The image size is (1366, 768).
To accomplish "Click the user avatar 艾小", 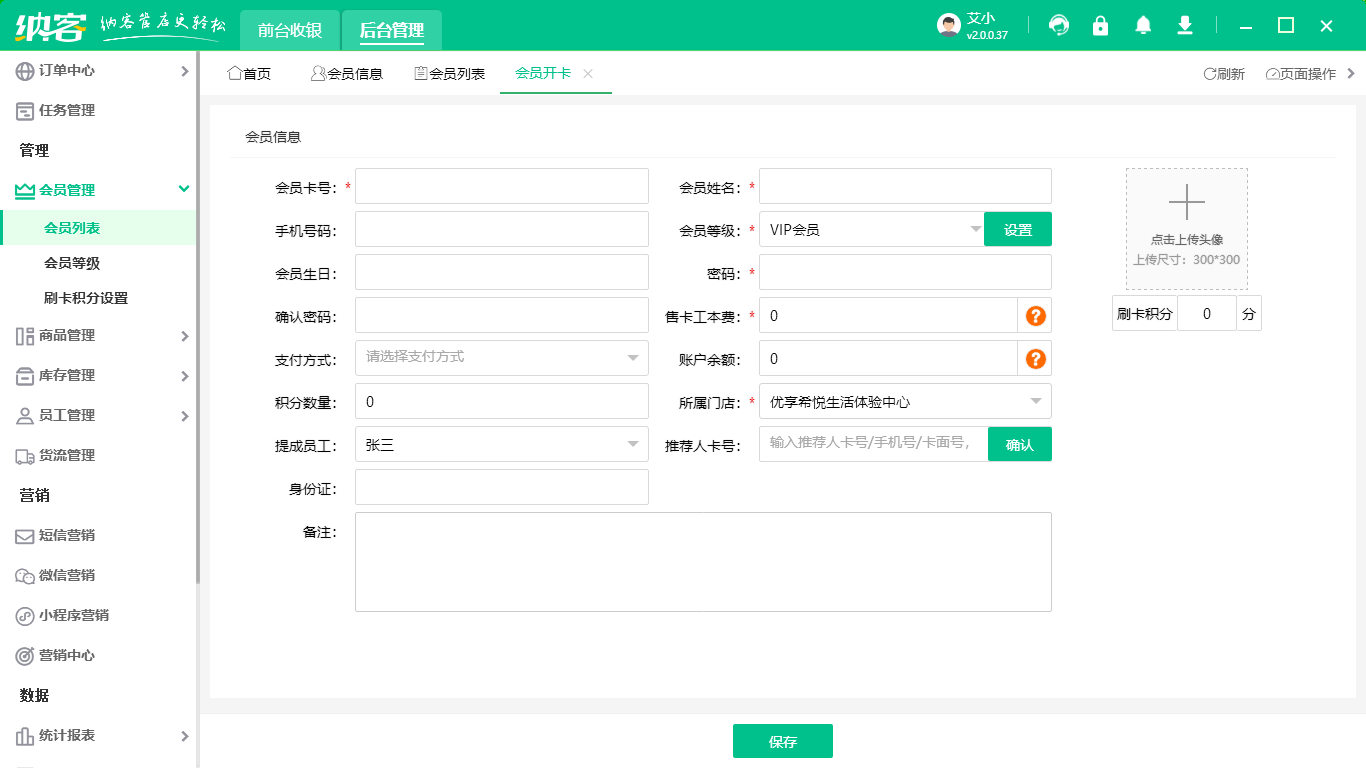I will [x=949, y=26].
